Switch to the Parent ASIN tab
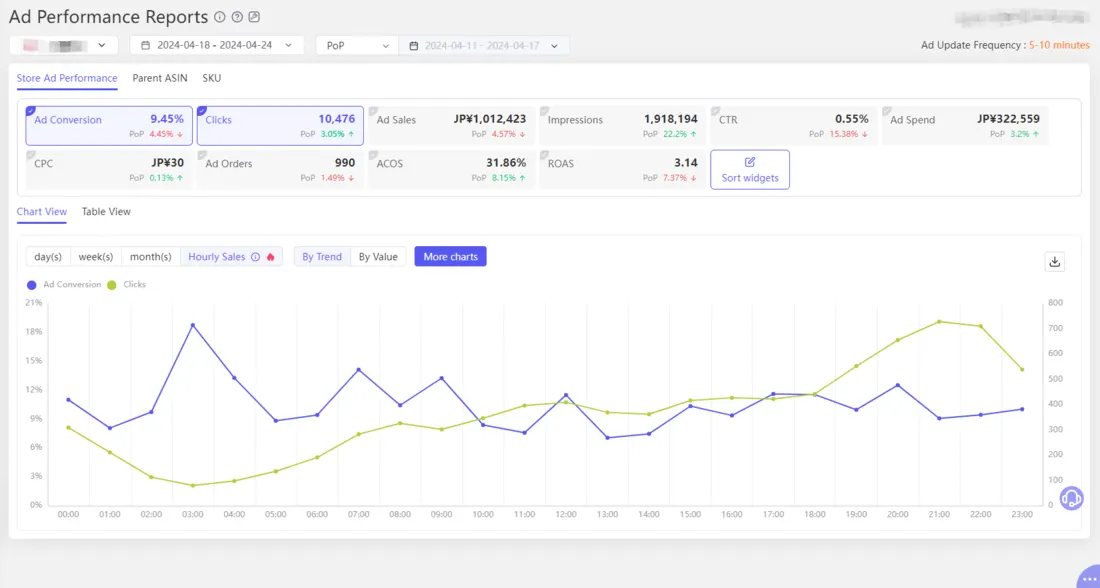This screenshot has height=588, width=1100. [x=160, y=77]
